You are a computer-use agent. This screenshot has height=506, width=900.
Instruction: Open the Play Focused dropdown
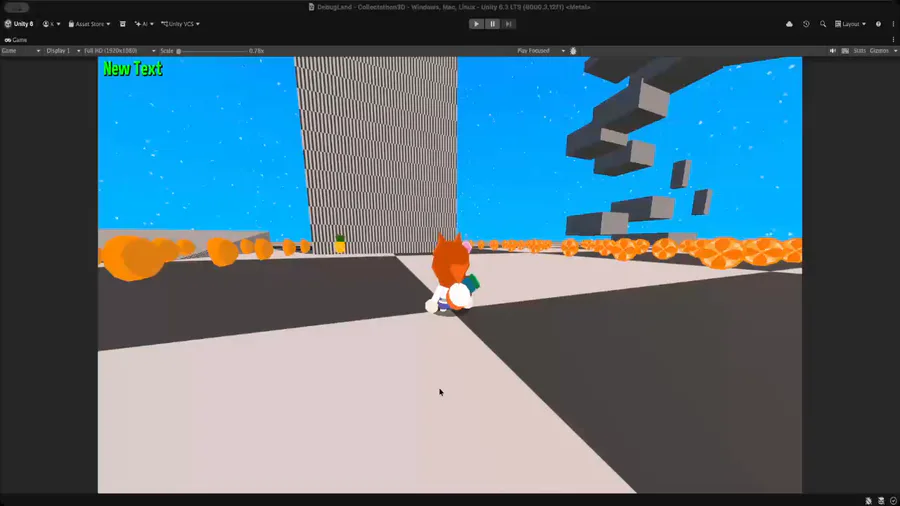(541, 51)
